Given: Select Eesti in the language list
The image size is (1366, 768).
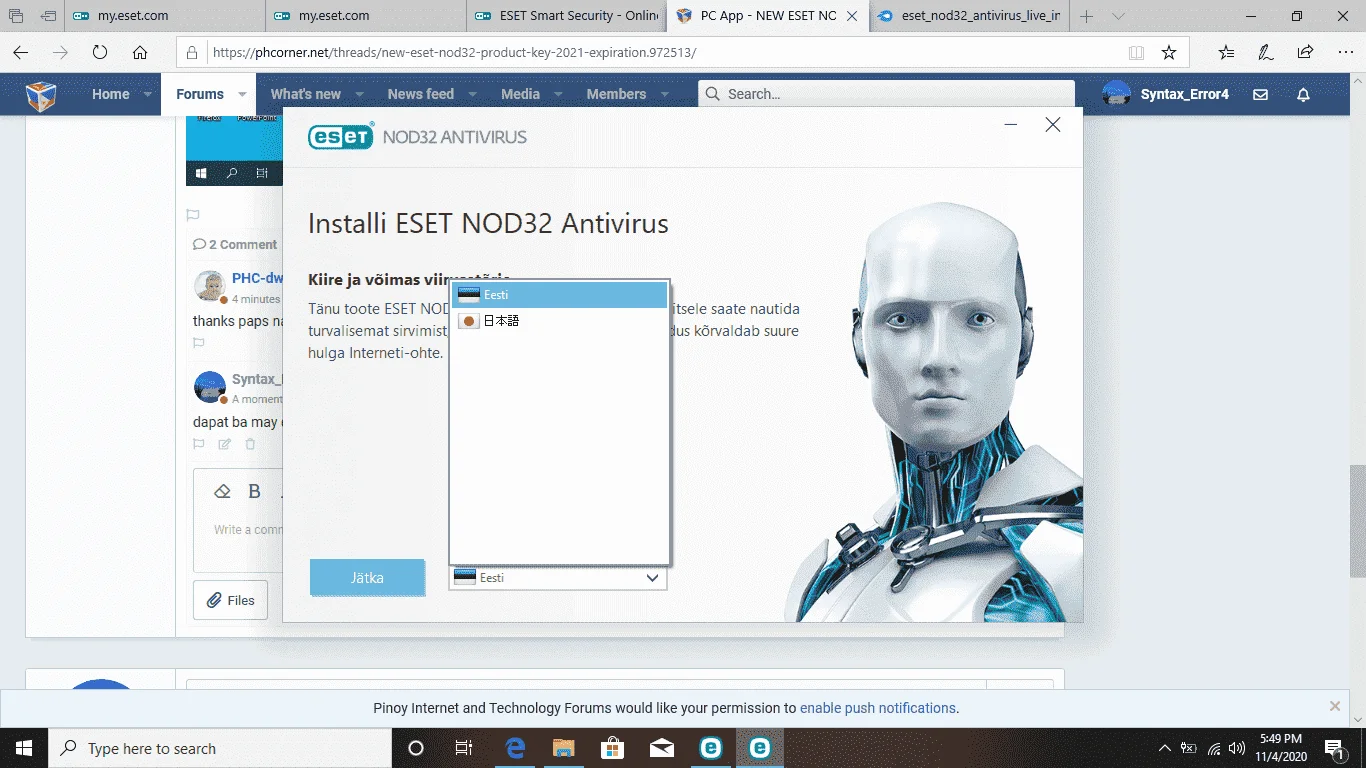Looking at the screenshot, I should click(559, 295).
